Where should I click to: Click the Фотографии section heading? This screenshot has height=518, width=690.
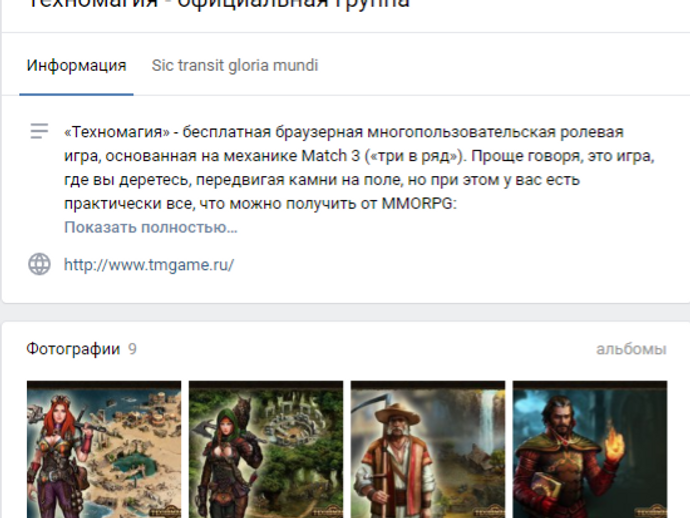73,349
